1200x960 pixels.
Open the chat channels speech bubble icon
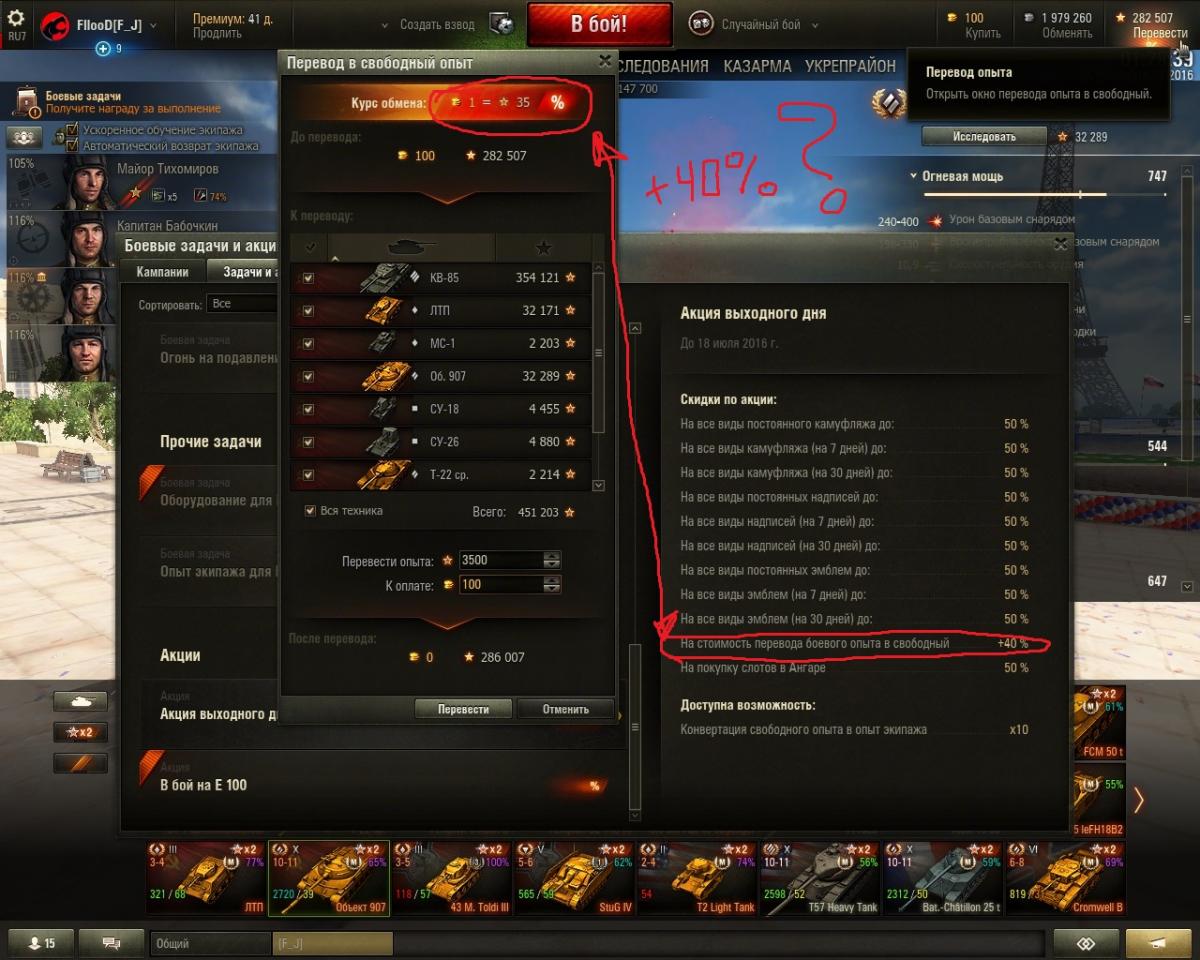coord(111,943)
